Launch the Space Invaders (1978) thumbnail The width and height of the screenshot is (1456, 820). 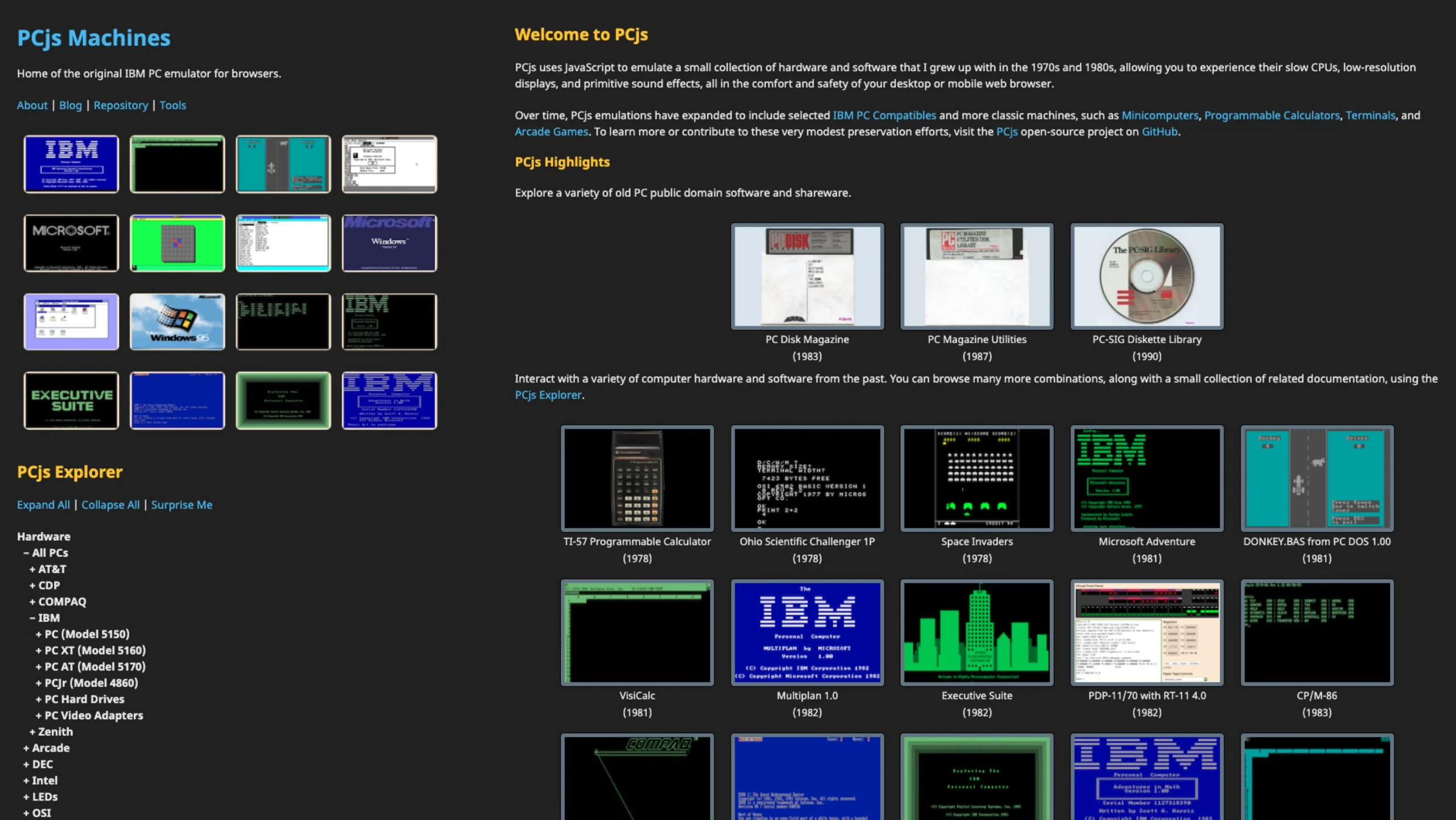click(977, 478)
